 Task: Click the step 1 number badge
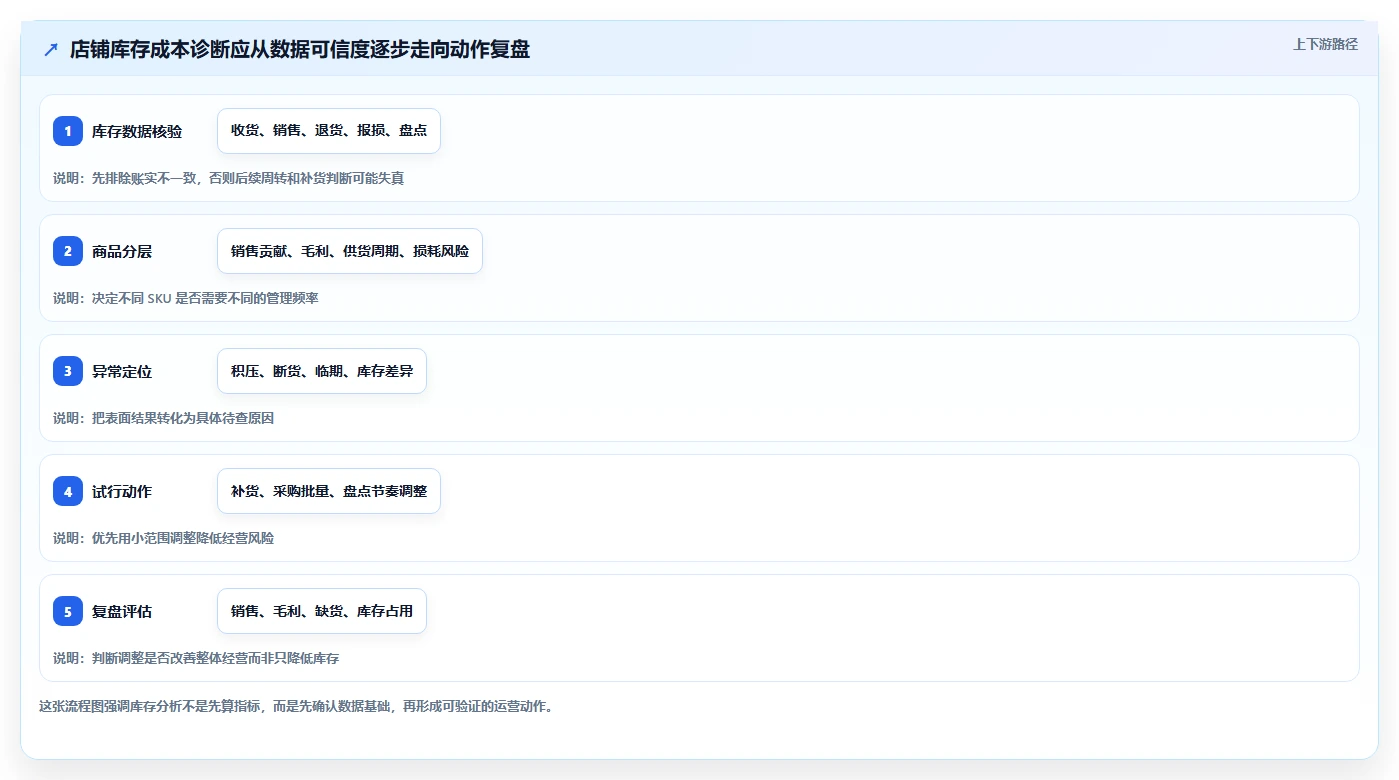(68, 131)
